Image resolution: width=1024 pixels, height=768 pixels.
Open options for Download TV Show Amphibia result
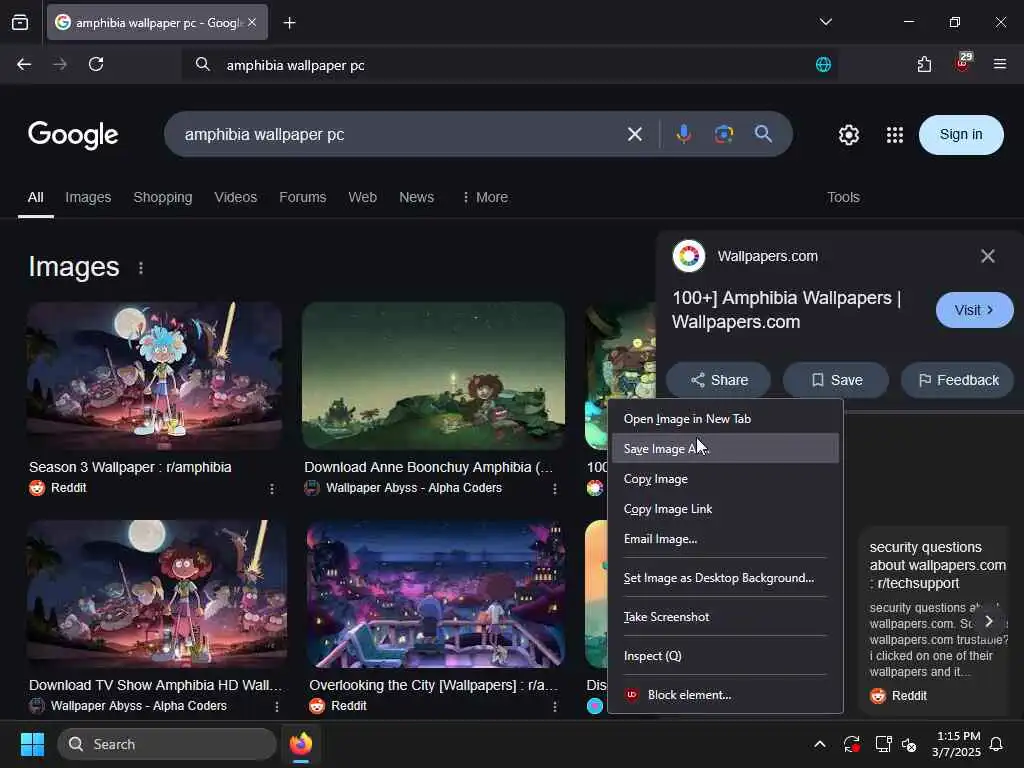point(276,707)
